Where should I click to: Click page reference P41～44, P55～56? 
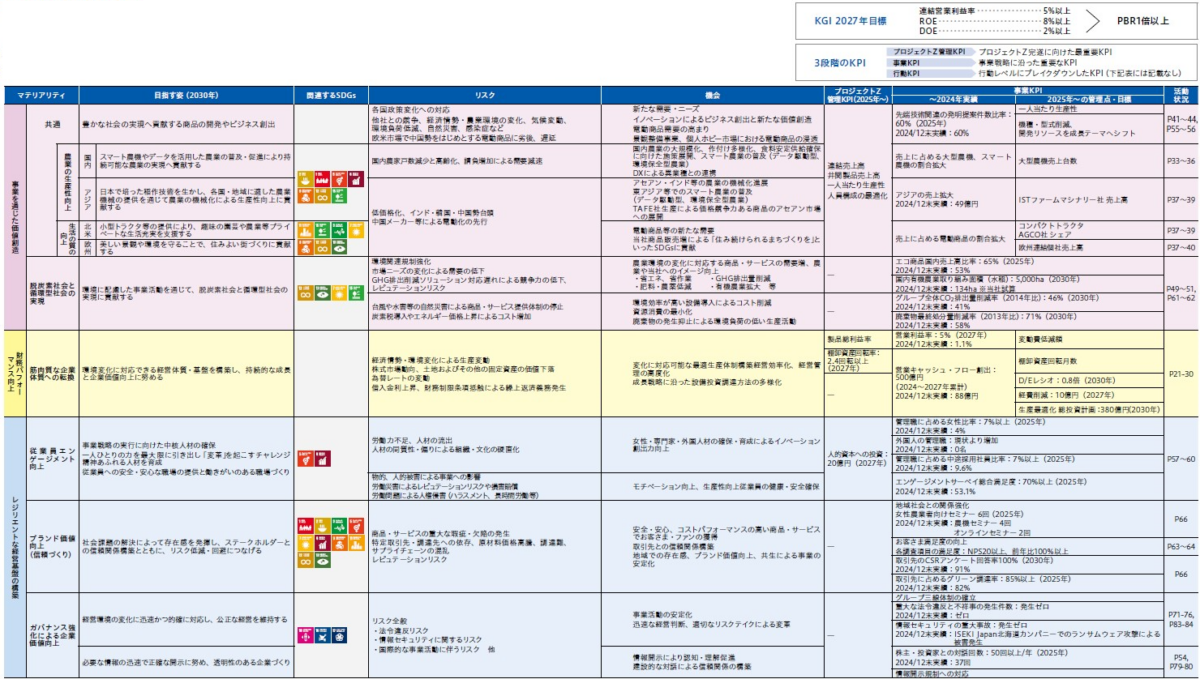click(x=1181, y=123)
